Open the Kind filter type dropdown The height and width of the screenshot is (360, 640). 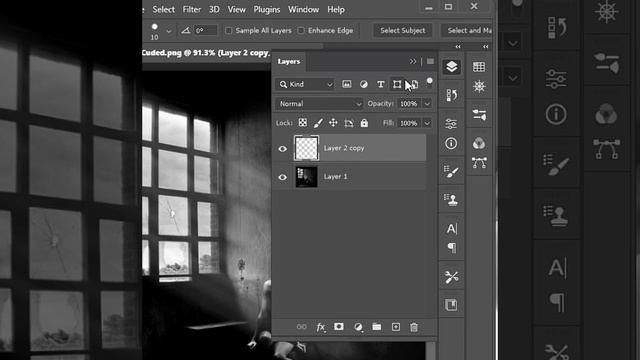click(305, 84)
